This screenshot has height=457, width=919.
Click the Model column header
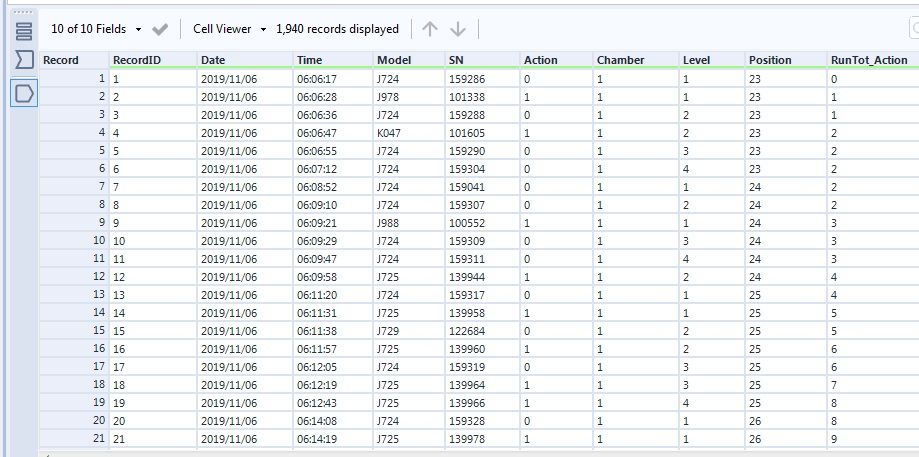(x=409, y=60)
